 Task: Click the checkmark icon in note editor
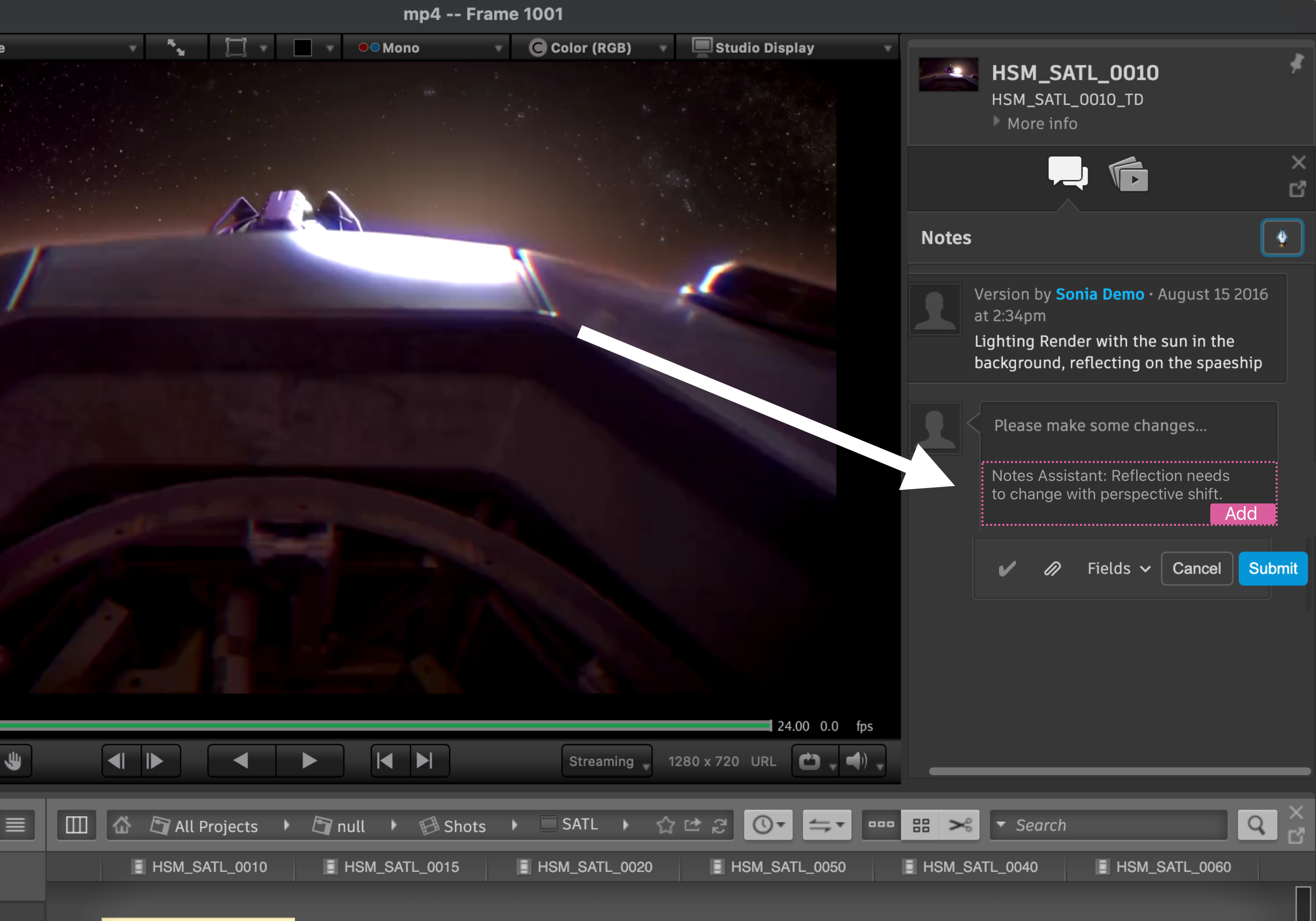click(x=1007, y=568)
